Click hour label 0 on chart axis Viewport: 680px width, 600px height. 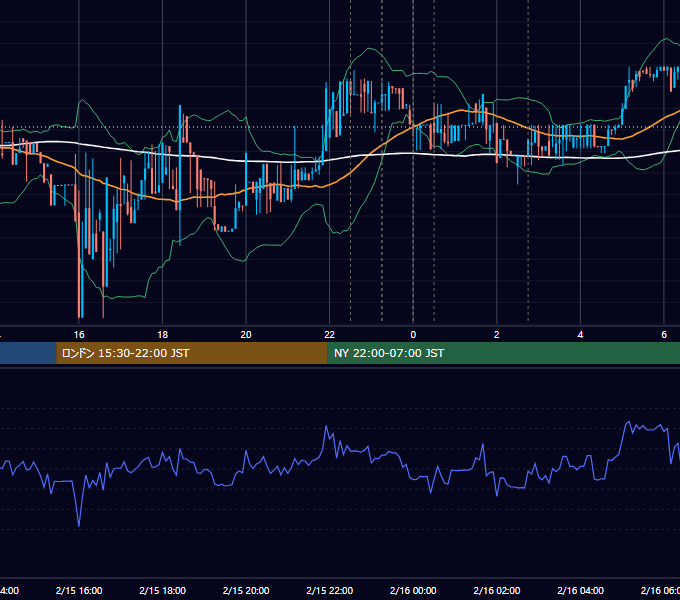click(x=413, y=334)
